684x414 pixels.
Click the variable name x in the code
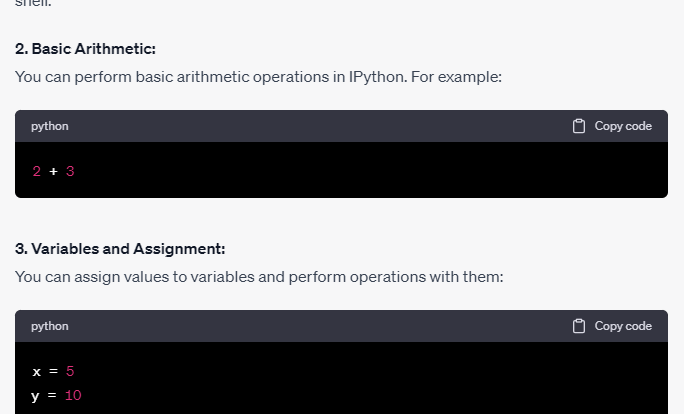37,372
